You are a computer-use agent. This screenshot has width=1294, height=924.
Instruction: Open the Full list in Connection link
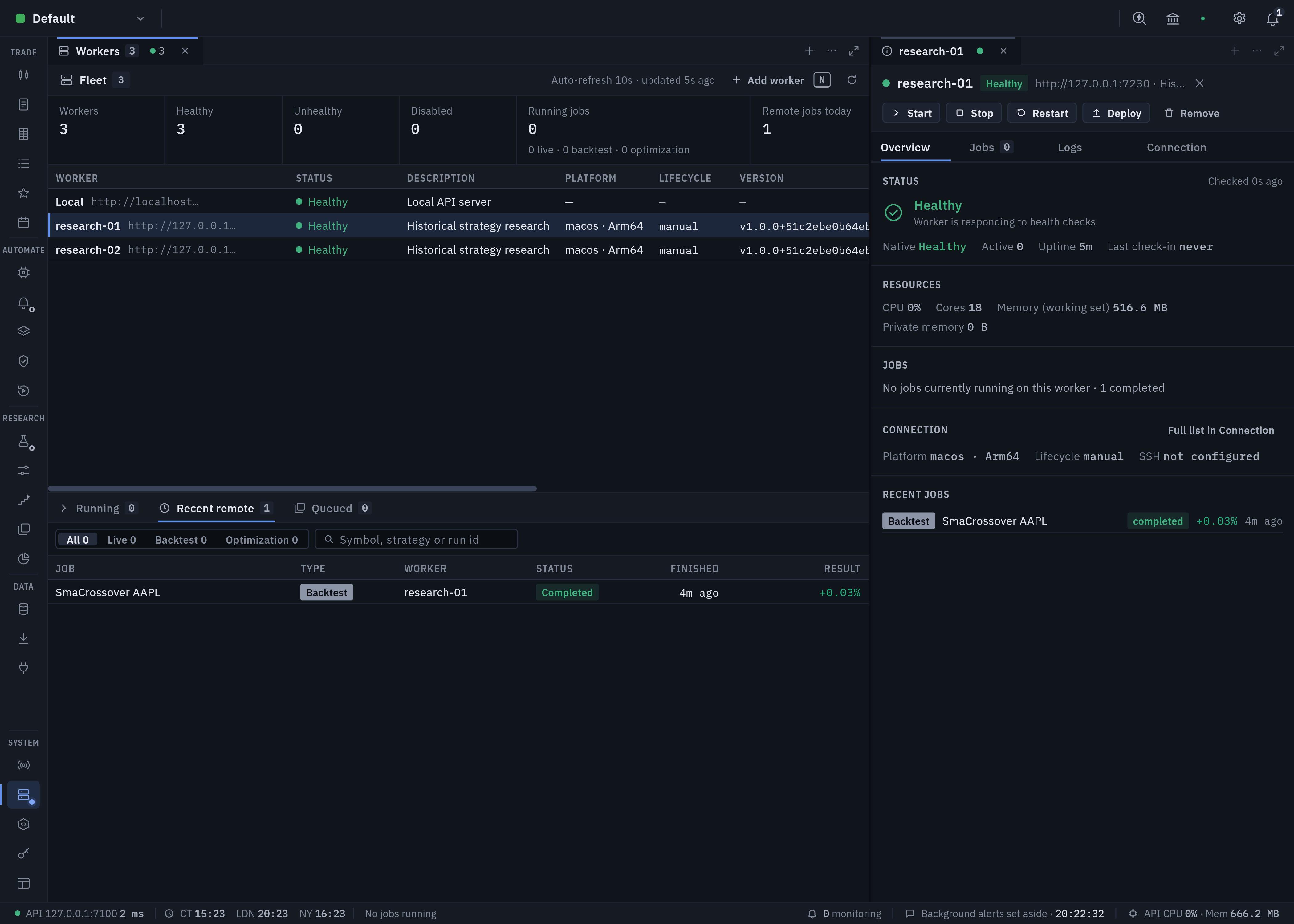pos(1221,431)
